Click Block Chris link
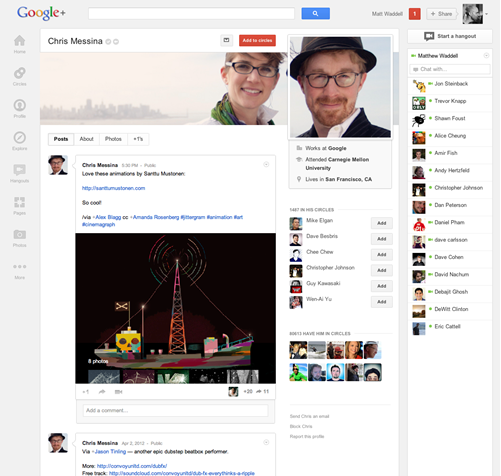501x476 pixels. pyautogui.click(x=301, y=426)
